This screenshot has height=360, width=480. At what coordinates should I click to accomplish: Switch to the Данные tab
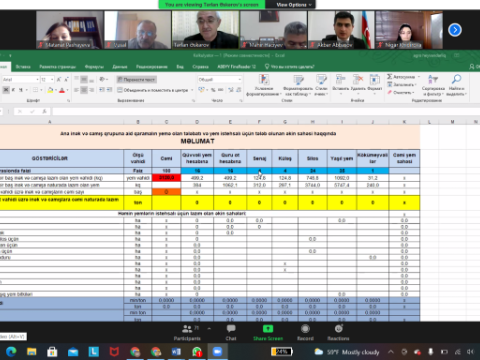(x=120, y=67)
